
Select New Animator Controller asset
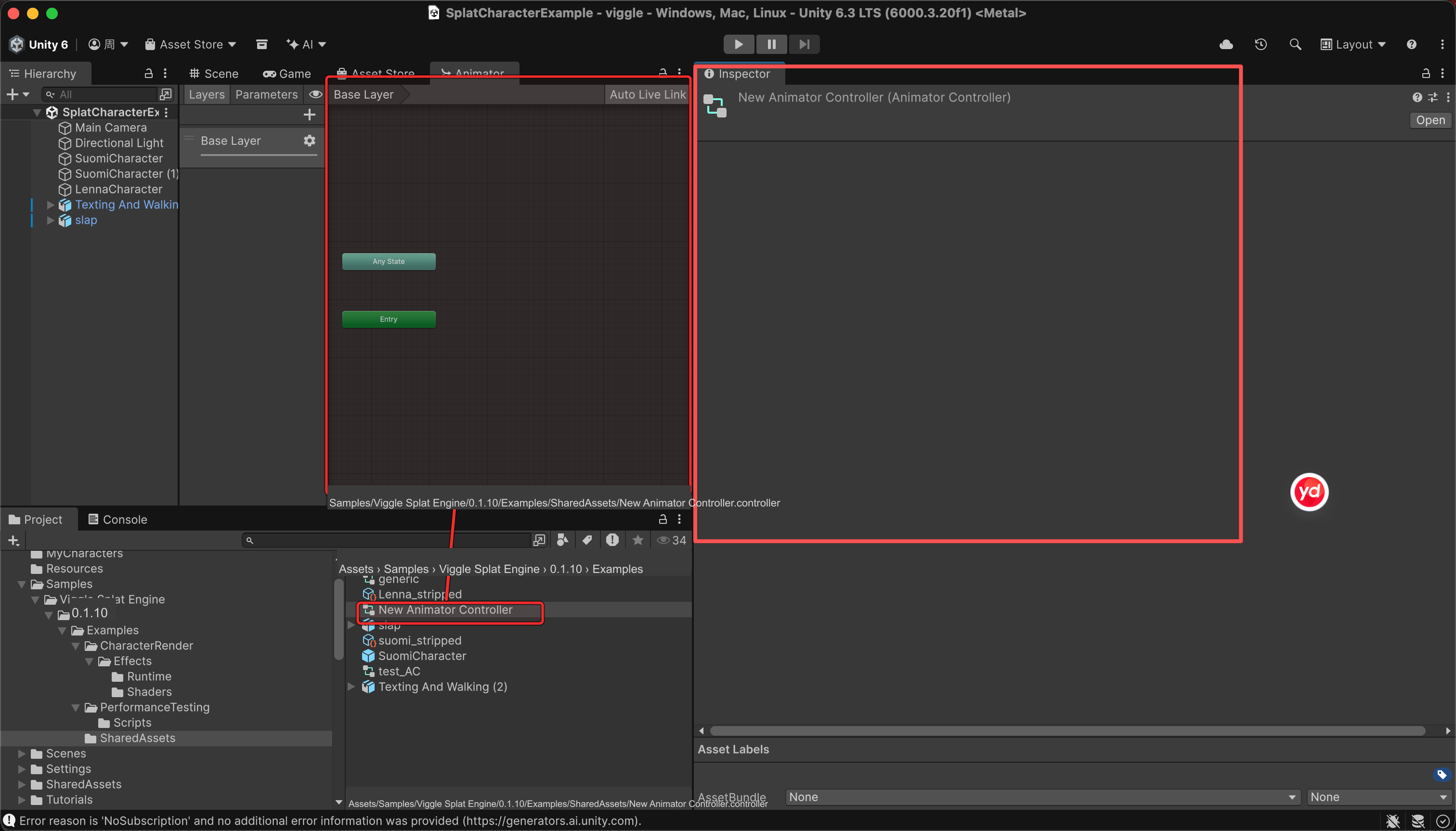coord(445,610)
